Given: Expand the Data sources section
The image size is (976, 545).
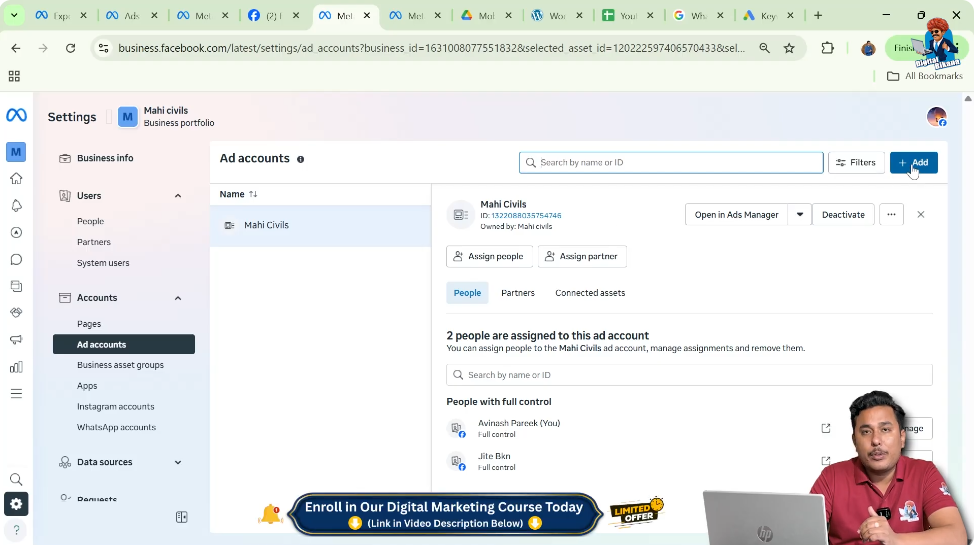Looking at the screenshot, I should (x=178, y=462).
